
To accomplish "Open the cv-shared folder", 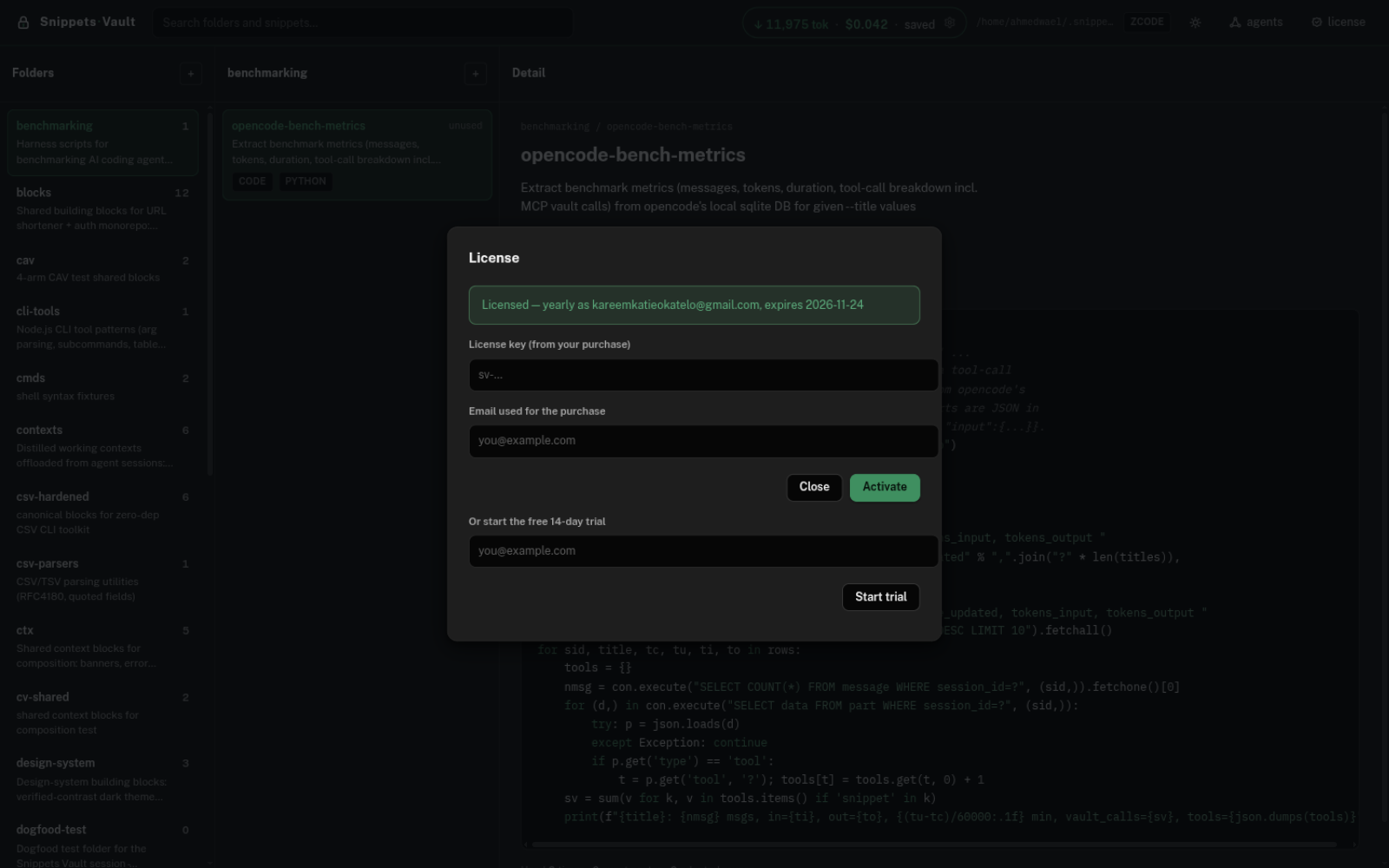I will (102, 713).
